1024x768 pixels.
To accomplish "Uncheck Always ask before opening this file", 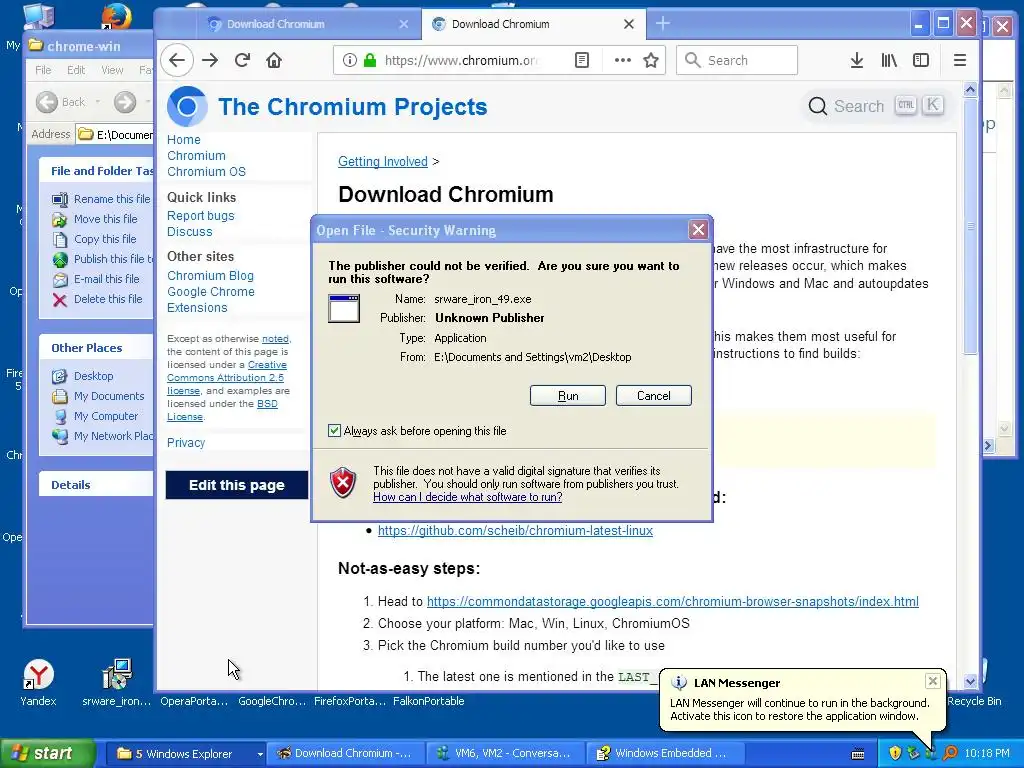I will [x=334, y=430].
